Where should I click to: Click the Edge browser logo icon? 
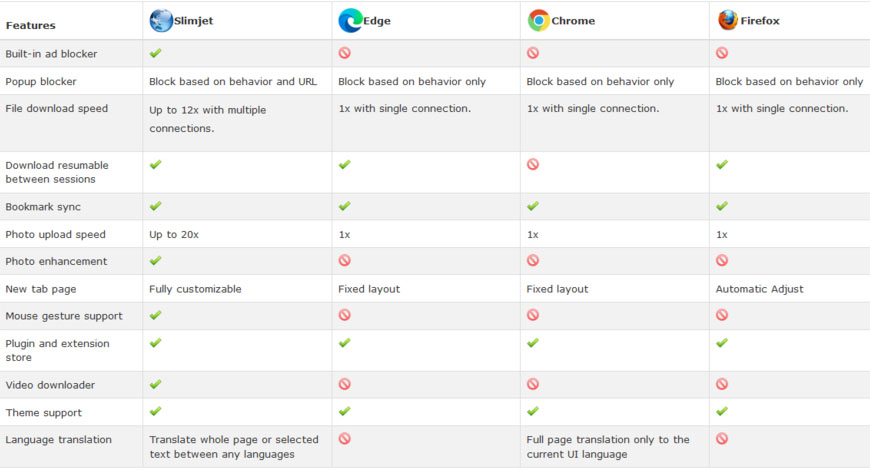[x=350, y=21]
